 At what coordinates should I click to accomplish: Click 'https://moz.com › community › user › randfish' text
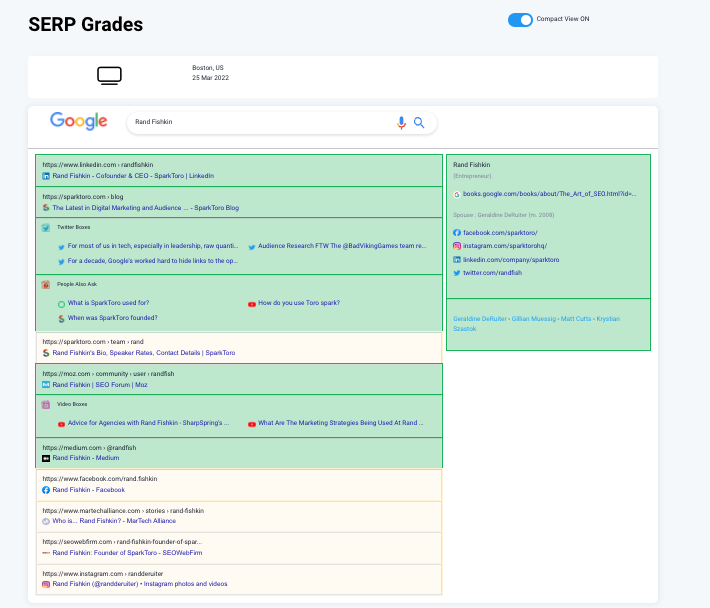[108, 374]
